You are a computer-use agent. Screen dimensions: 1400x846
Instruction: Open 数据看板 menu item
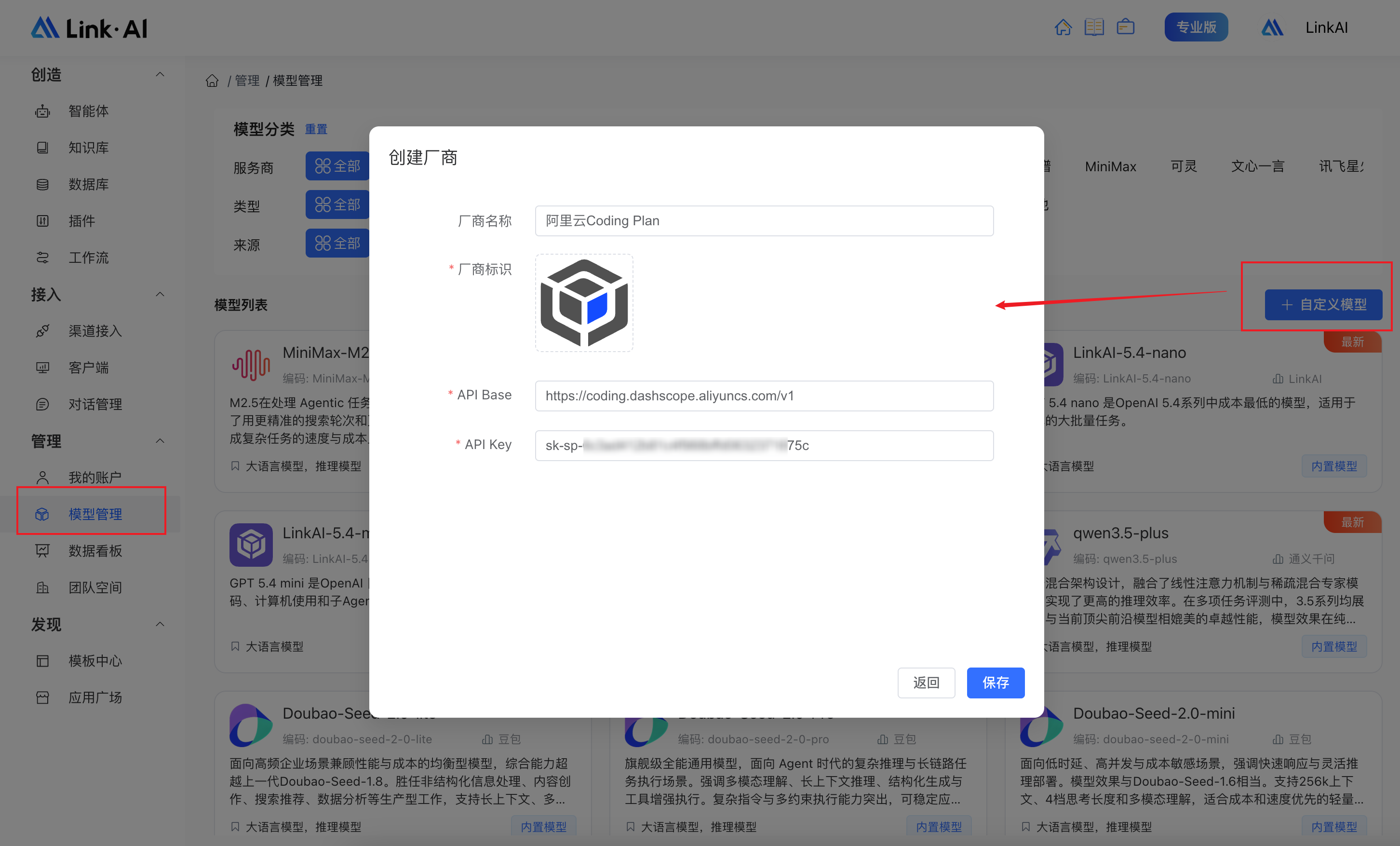click(x=95, y=551)
